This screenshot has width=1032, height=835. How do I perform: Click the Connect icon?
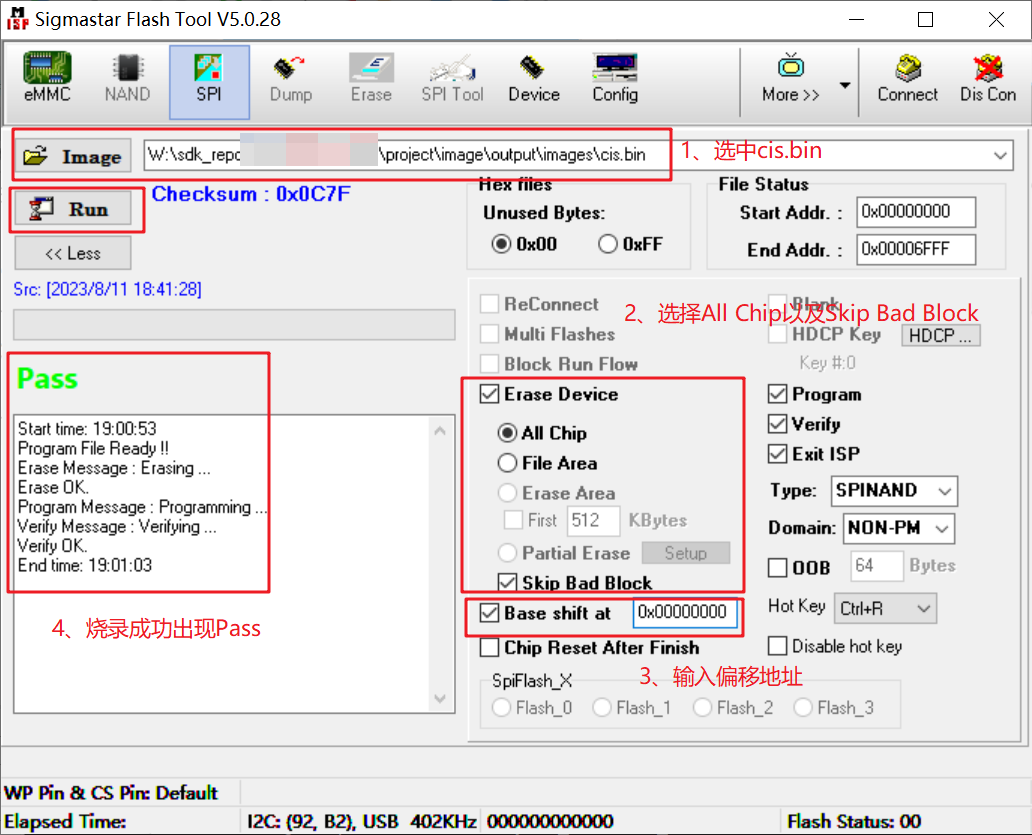pos(908,78)
